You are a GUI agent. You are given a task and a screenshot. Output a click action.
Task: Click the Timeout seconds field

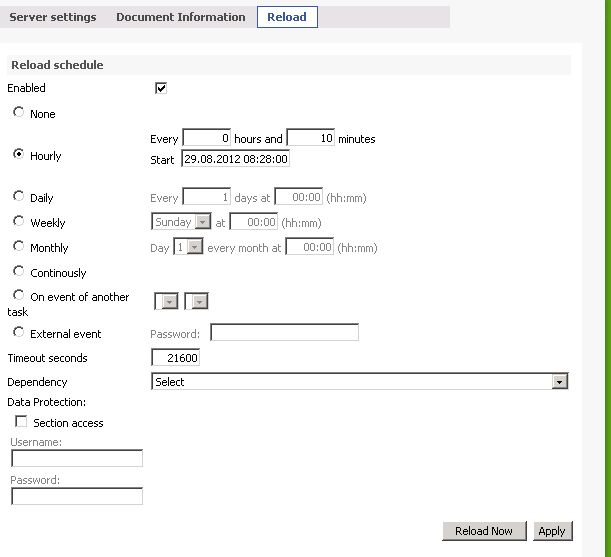pos(176,358)
